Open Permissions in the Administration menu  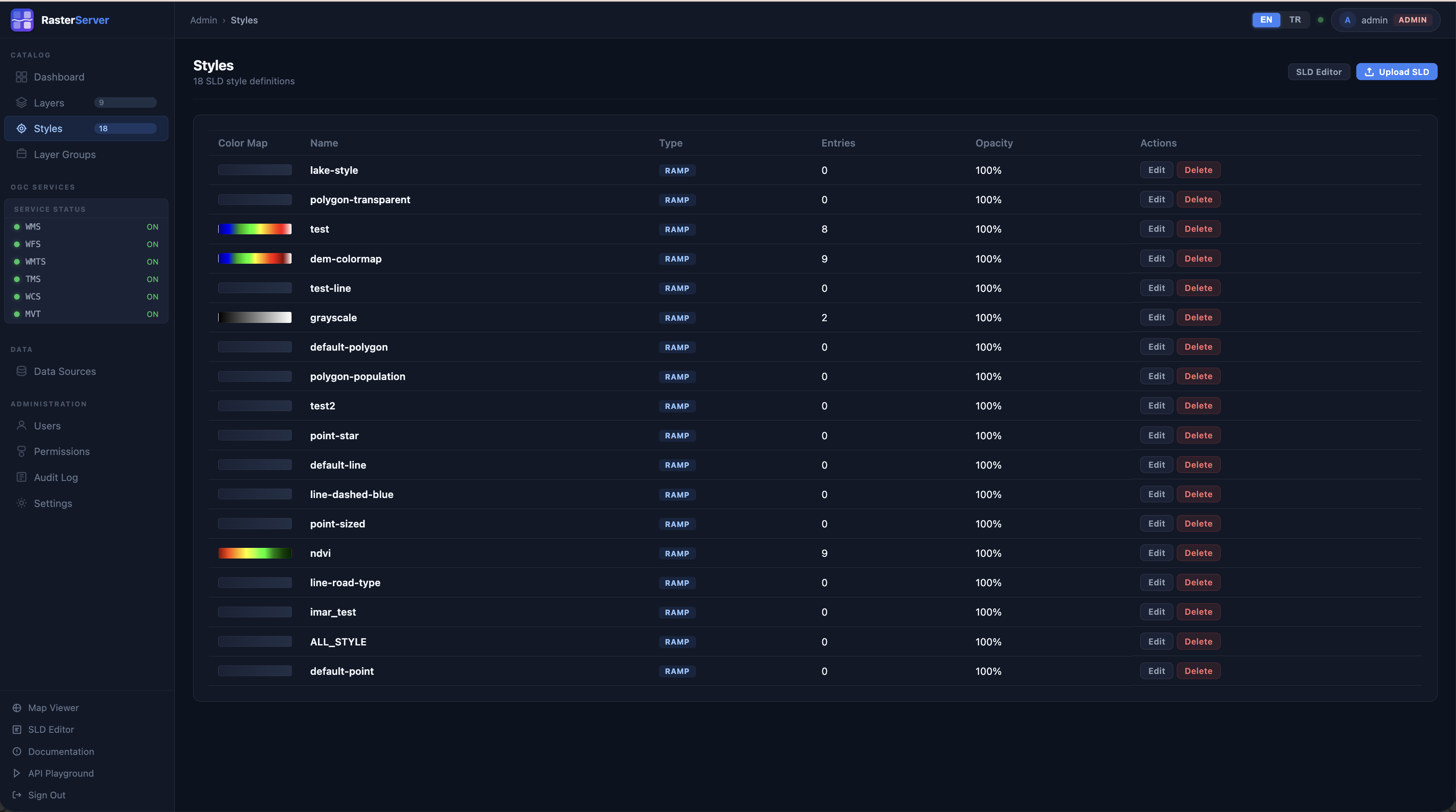(x=62, y=452)
